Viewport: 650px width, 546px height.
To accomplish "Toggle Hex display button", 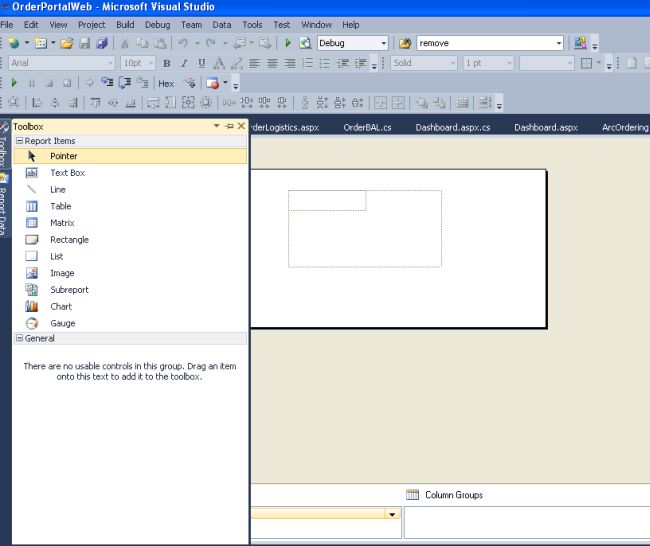I will coord(166,84).
